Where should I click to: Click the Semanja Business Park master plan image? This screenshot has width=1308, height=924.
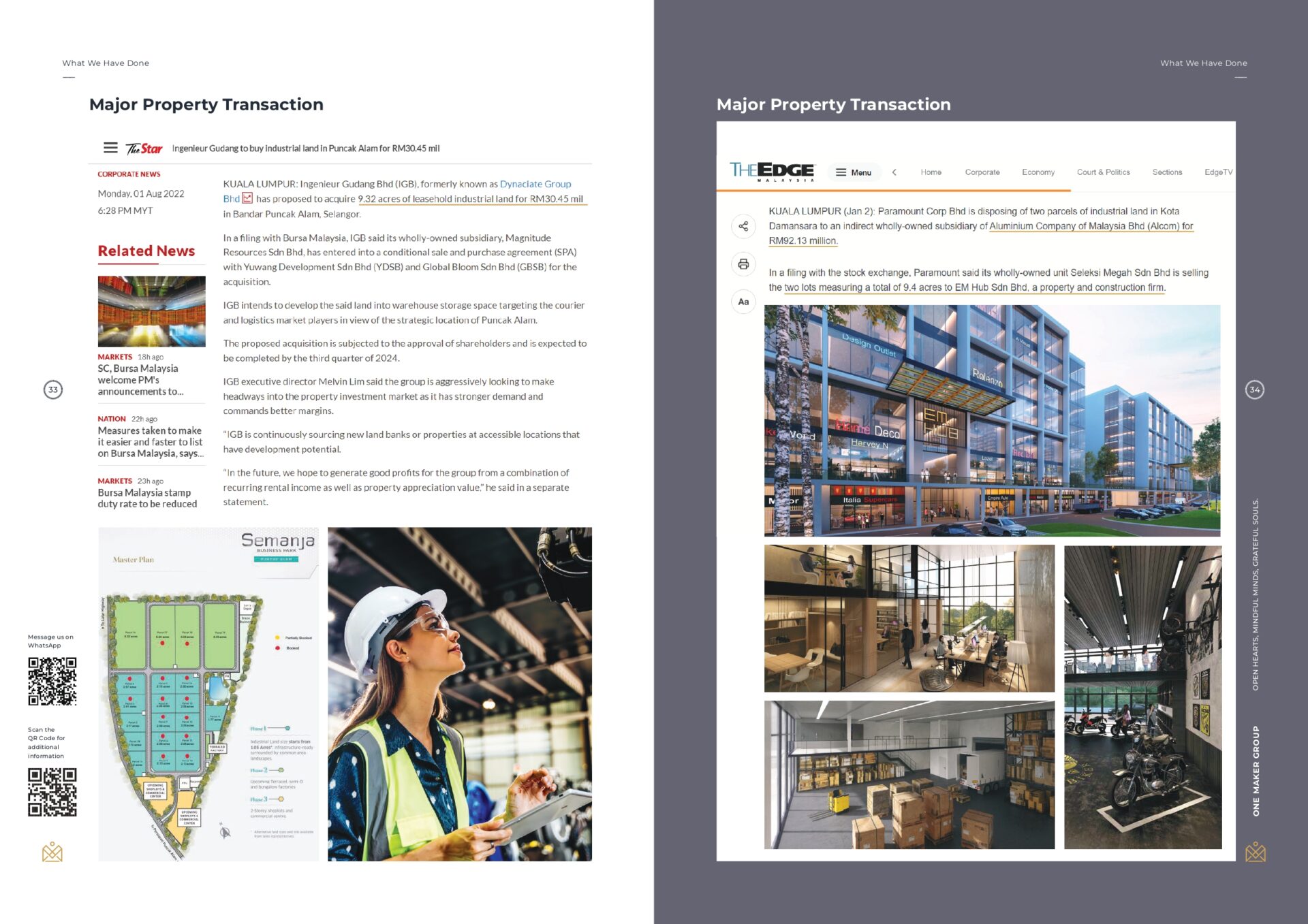point(208,694)
